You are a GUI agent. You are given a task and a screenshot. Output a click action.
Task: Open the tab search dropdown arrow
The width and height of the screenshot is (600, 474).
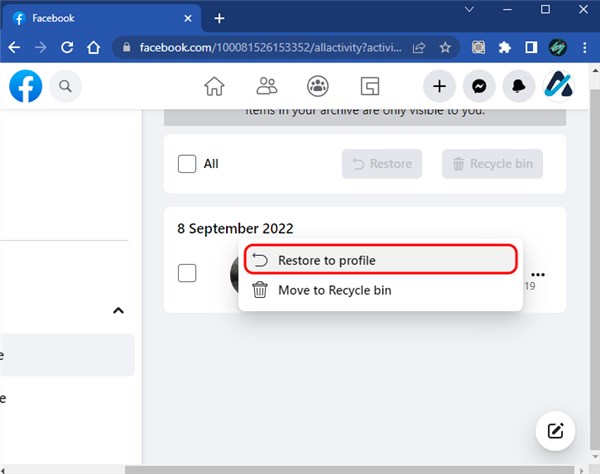click(469, 9)
